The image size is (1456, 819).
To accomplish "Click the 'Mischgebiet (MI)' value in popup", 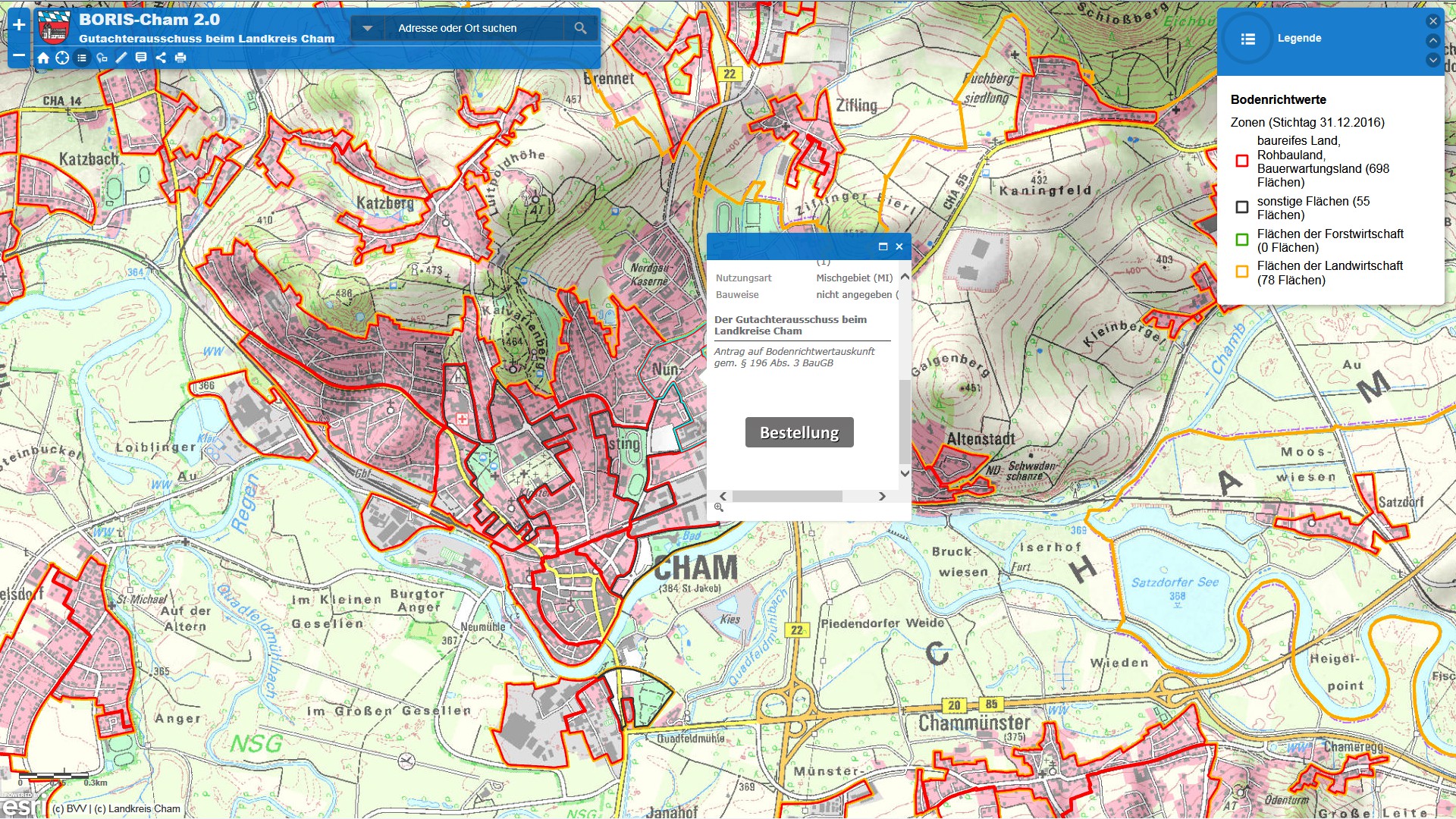I will pos(854,278).
